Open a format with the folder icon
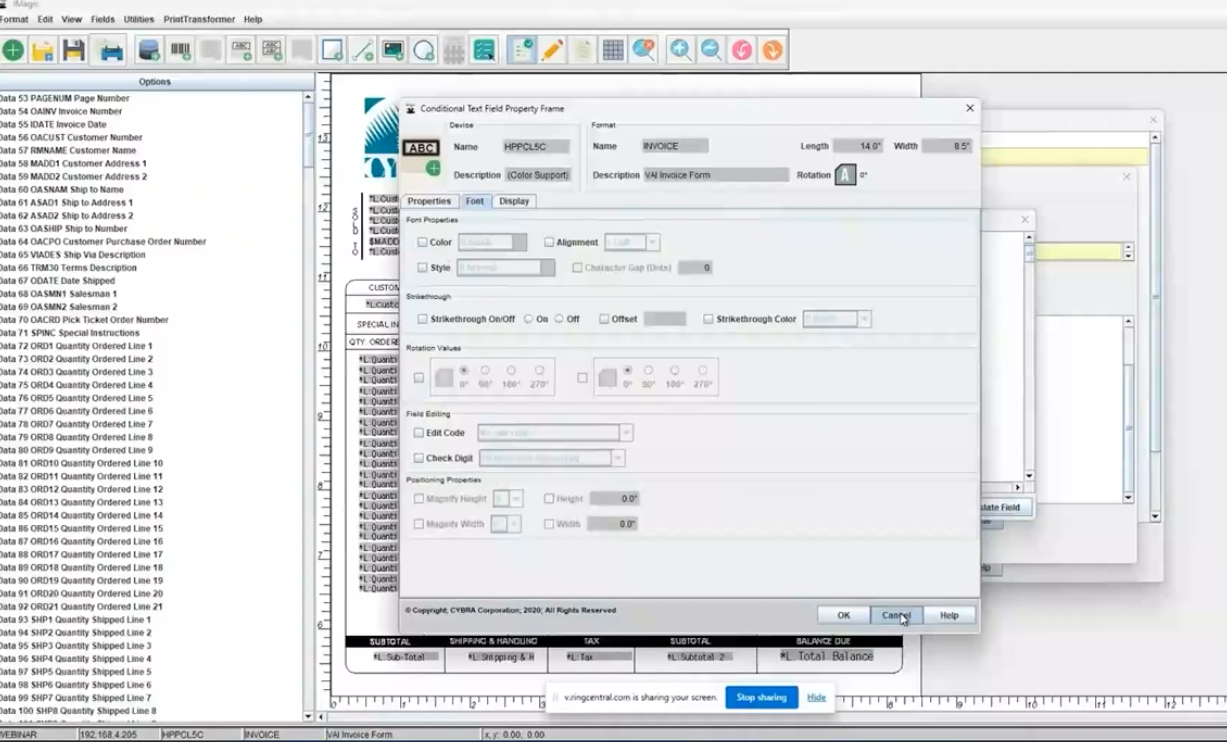The height and width of the screenshot is (742, 1227). coord(43,50)
